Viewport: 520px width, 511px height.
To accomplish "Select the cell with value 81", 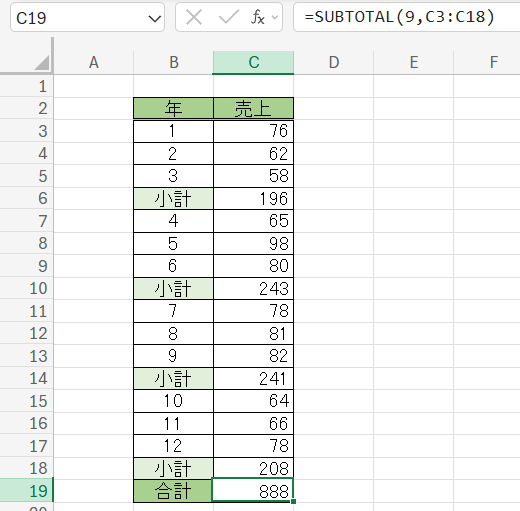I will (253, 334).
